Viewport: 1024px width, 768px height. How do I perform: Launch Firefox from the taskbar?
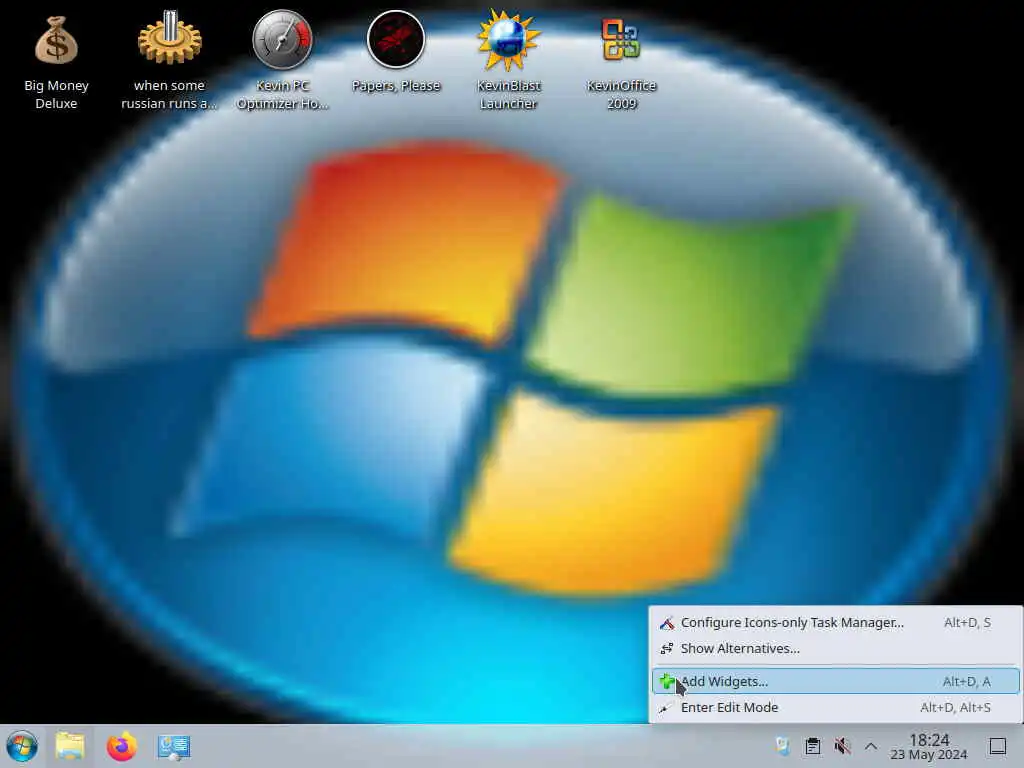click(121, 746)
